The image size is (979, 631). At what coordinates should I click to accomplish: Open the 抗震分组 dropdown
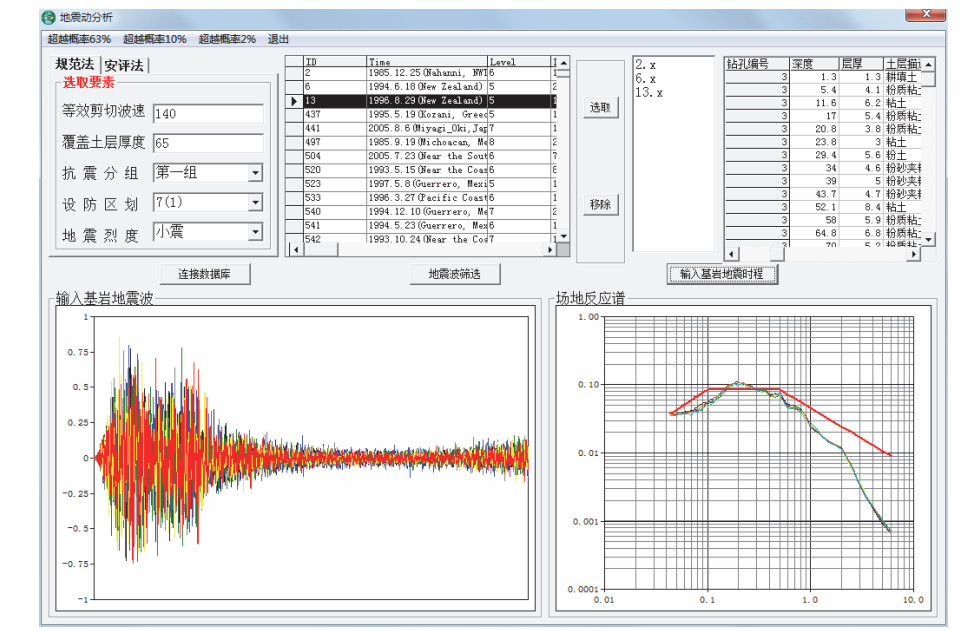pyautogui.click(x=255, y=173)
